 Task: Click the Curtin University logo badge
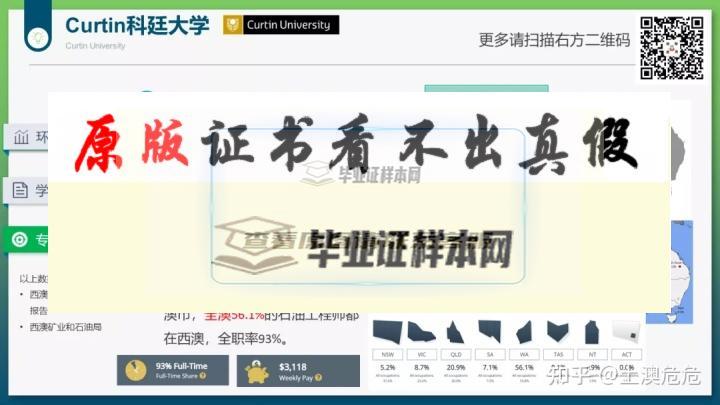pyautogui.click(x=281, y=25)
